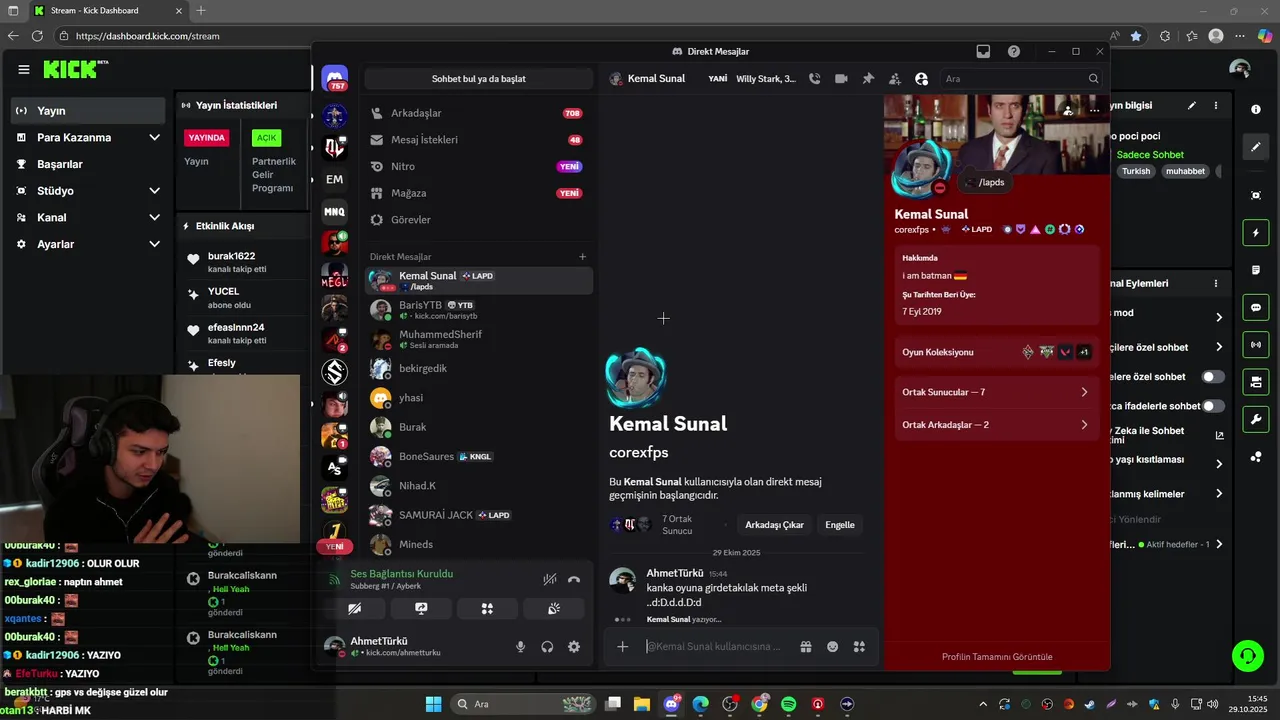This screenshot has height=720, width=1280.
Task: Click Windows Start button
Action: tap(433, 704)
